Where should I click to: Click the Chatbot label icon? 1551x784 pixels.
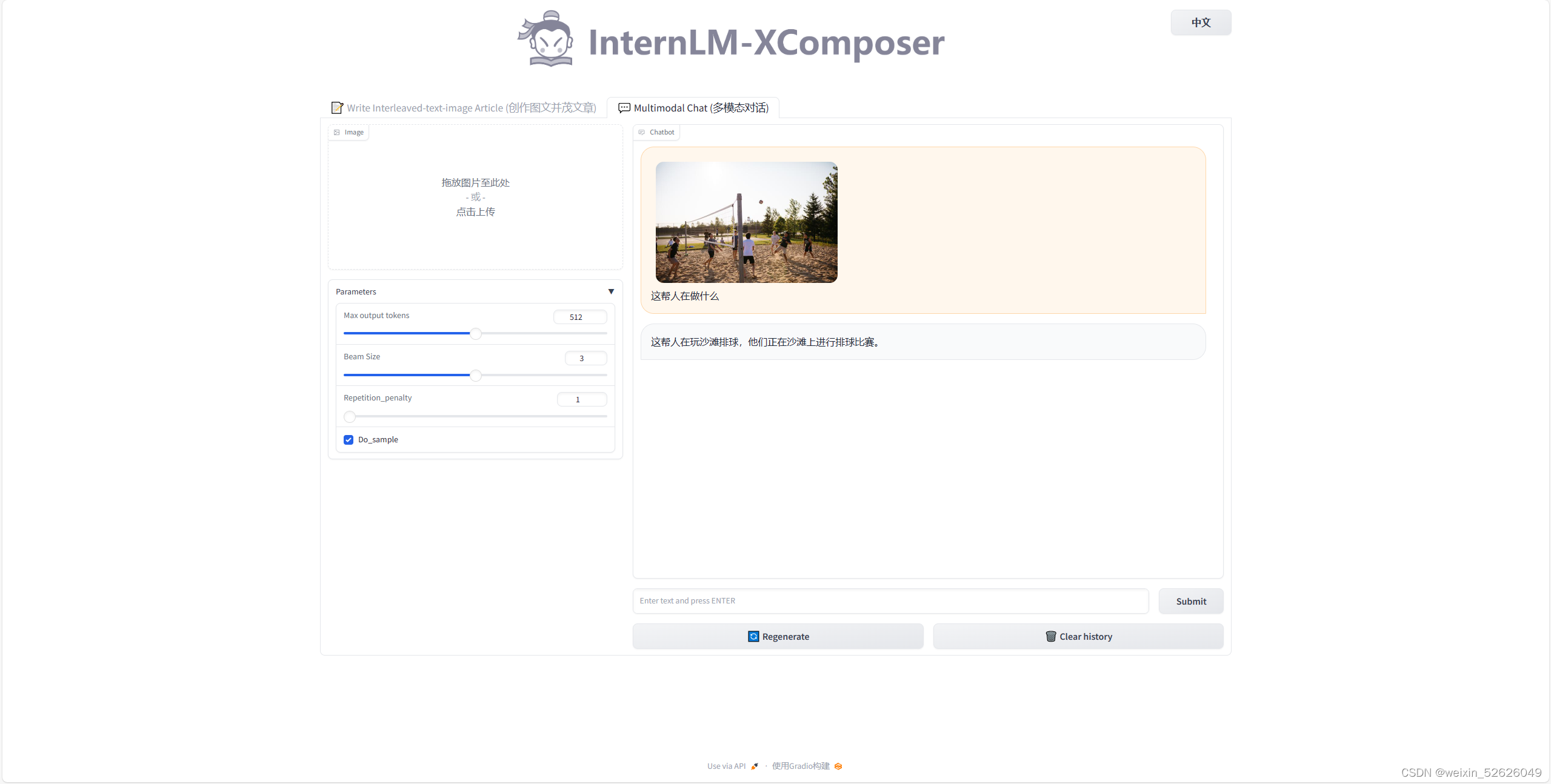pos(642,132)
